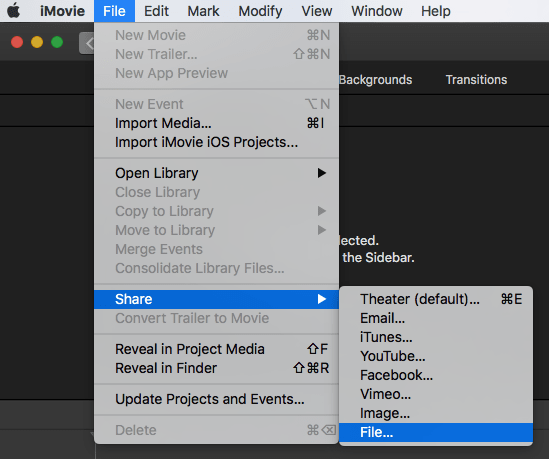The height and width of the screenshot is (459, 549).
Task: Share to Theater (default)...
Action: [x=436, y=299]
